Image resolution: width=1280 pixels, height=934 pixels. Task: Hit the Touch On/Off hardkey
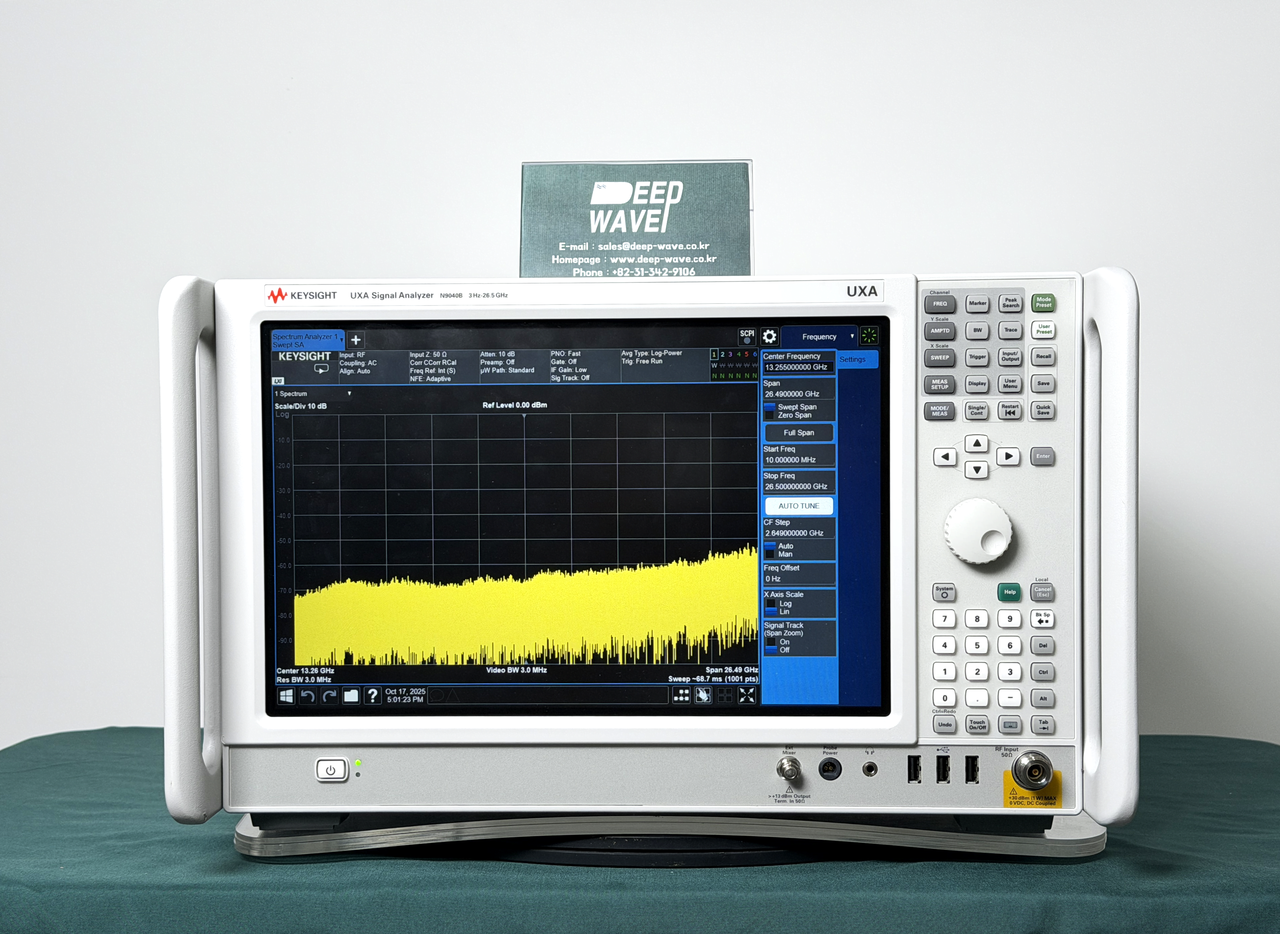(977, 724)
